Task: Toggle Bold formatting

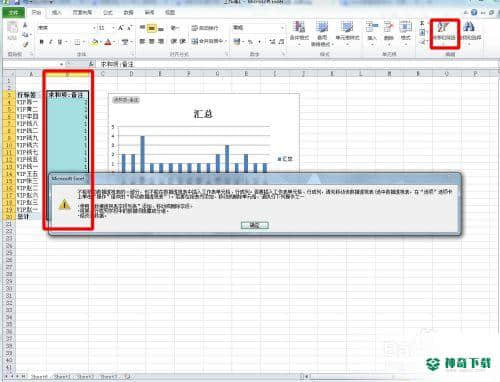Action: point(41,42)
